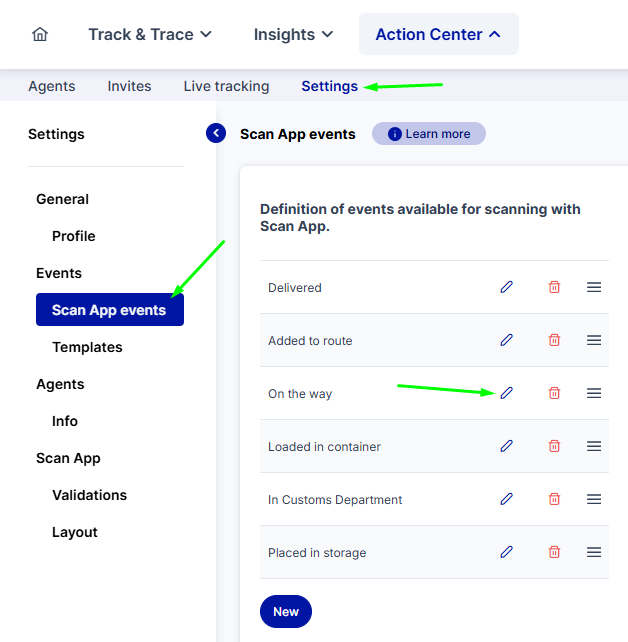628x642 pixels.
Task: Grab reorder handle for In Customs Department
Action: pyautogui.click(x=594, y=499)
